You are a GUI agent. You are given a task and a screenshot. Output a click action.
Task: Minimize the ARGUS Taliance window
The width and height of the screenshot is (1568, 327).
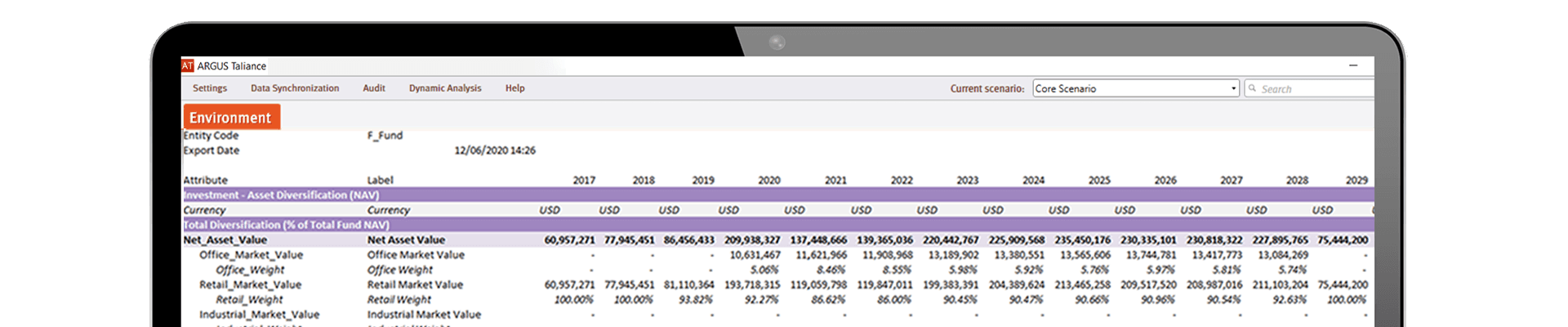point(1353,65)
